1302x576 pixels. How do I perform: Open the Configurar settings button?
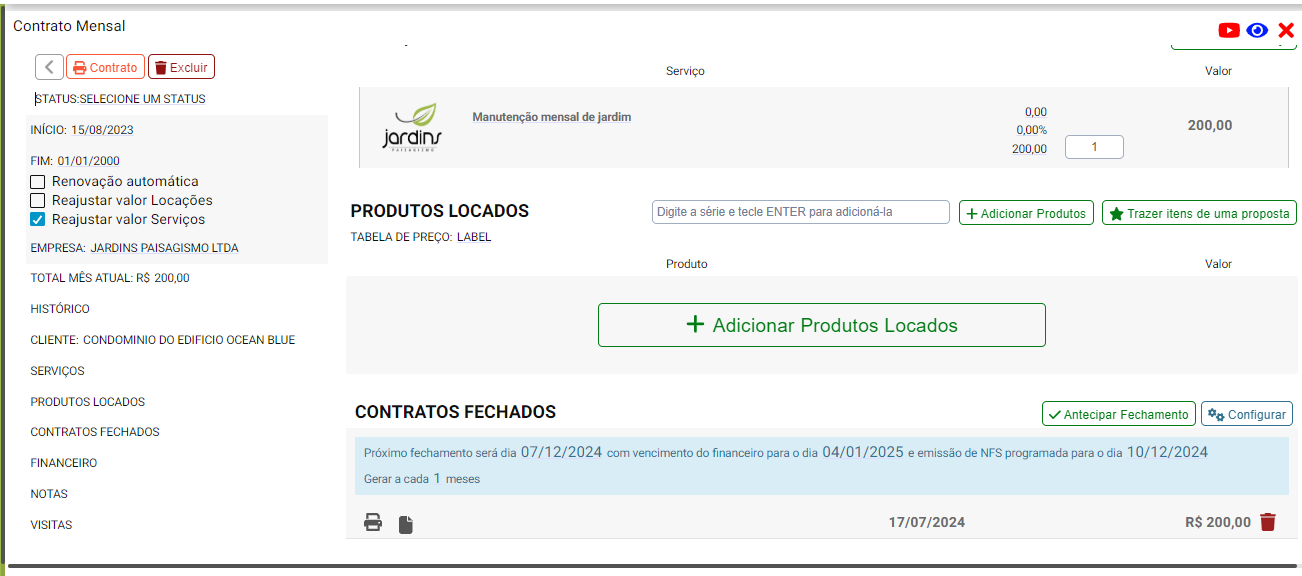coord(1246,414)
